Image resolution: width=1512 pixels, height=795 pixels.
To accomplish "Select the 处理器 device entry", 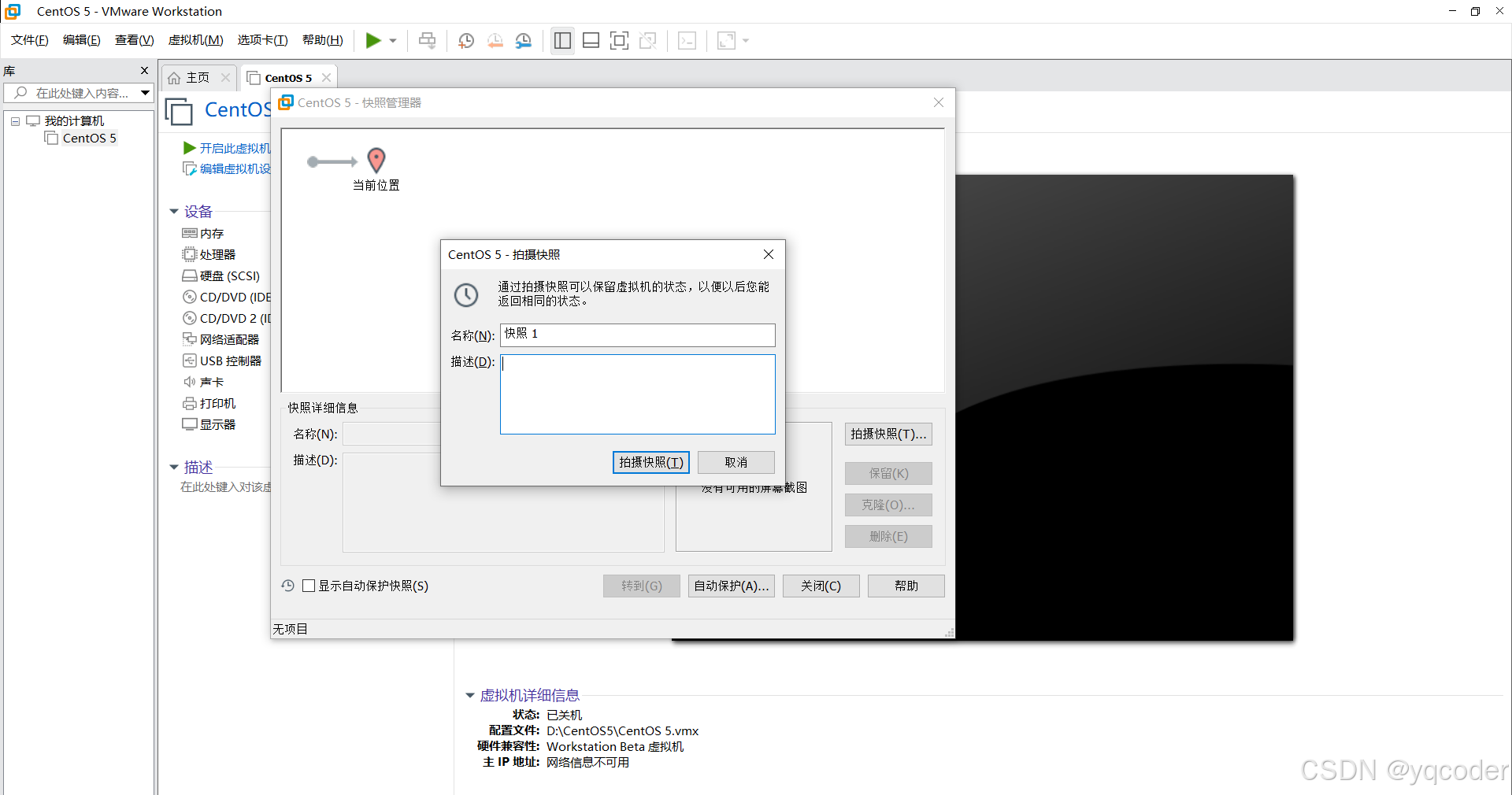I will (x=209, y=255).
